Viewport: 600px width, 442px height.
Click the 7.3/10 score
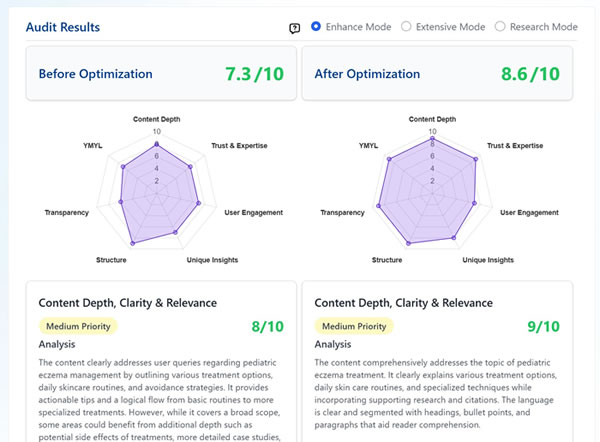point(254,74)
